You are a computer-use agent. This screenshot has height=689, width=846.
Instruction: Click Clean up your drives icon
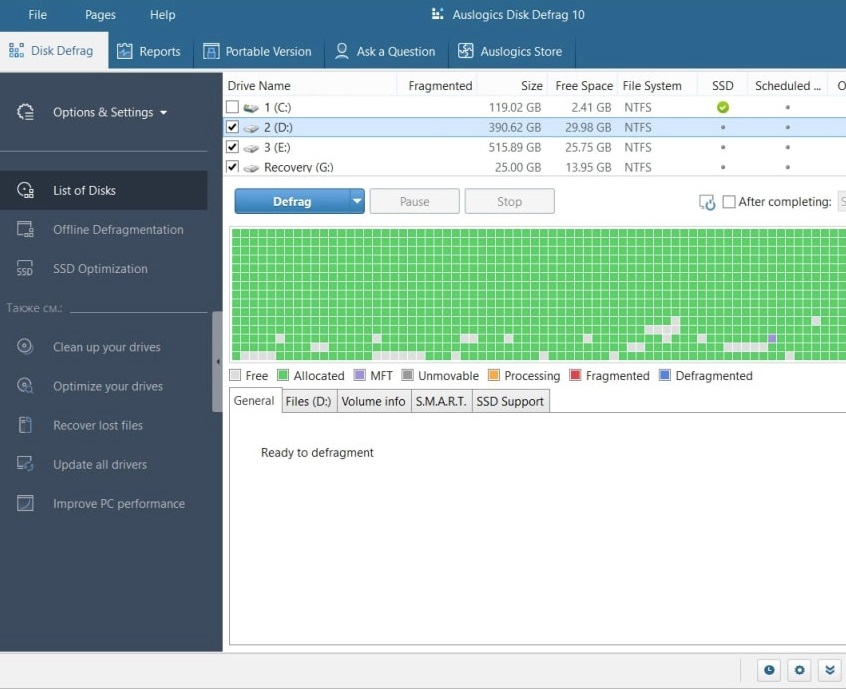coord(26,347)
